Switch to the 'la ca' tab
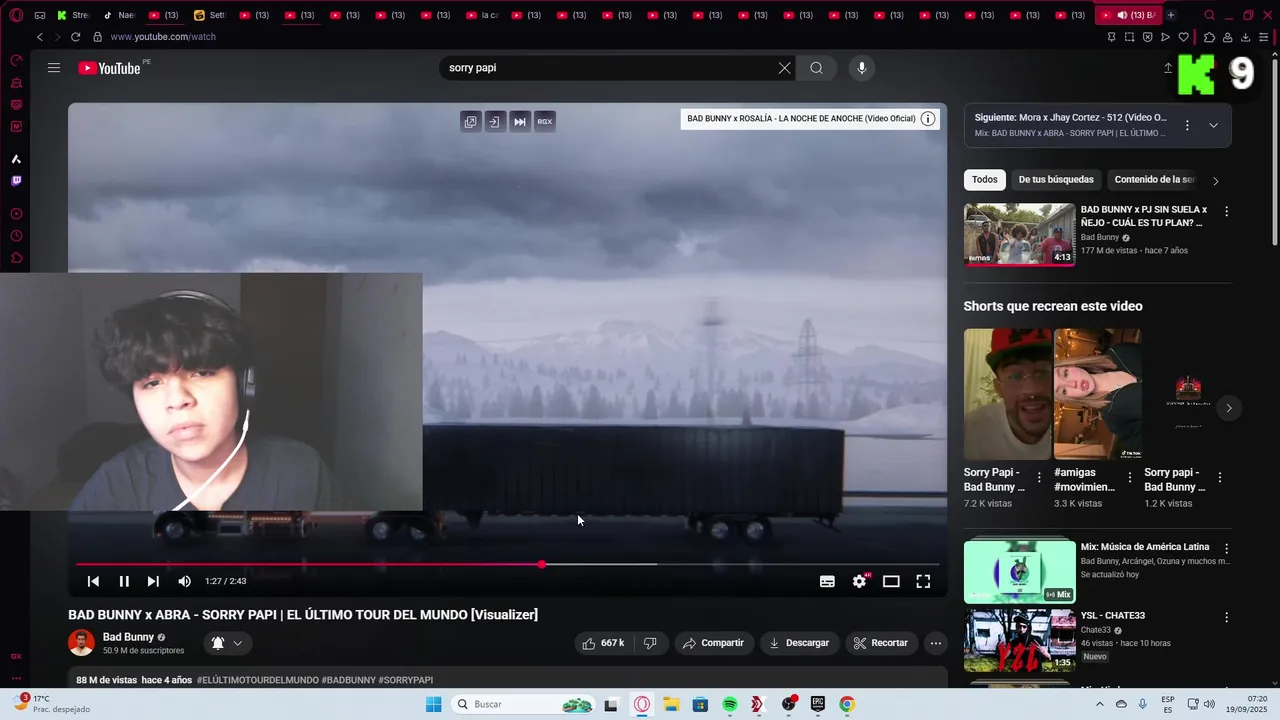1280x720 pixels. [481, 15]
